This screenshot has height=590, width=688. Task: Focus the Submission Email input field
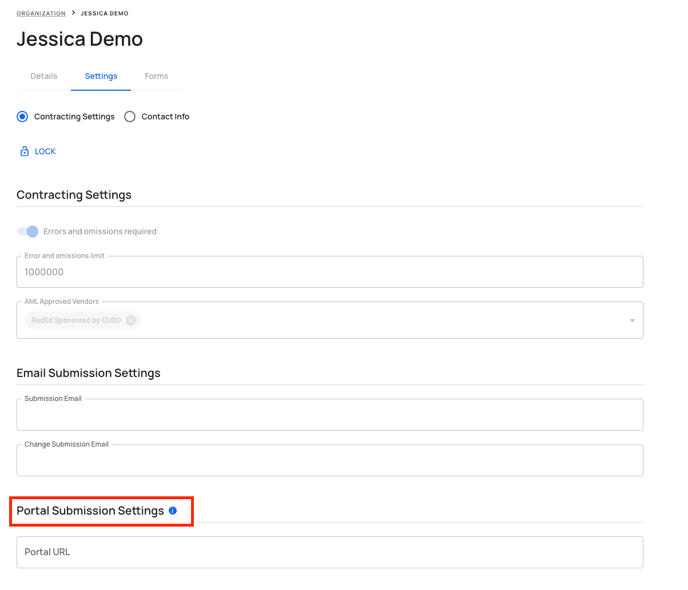[330, 415]
